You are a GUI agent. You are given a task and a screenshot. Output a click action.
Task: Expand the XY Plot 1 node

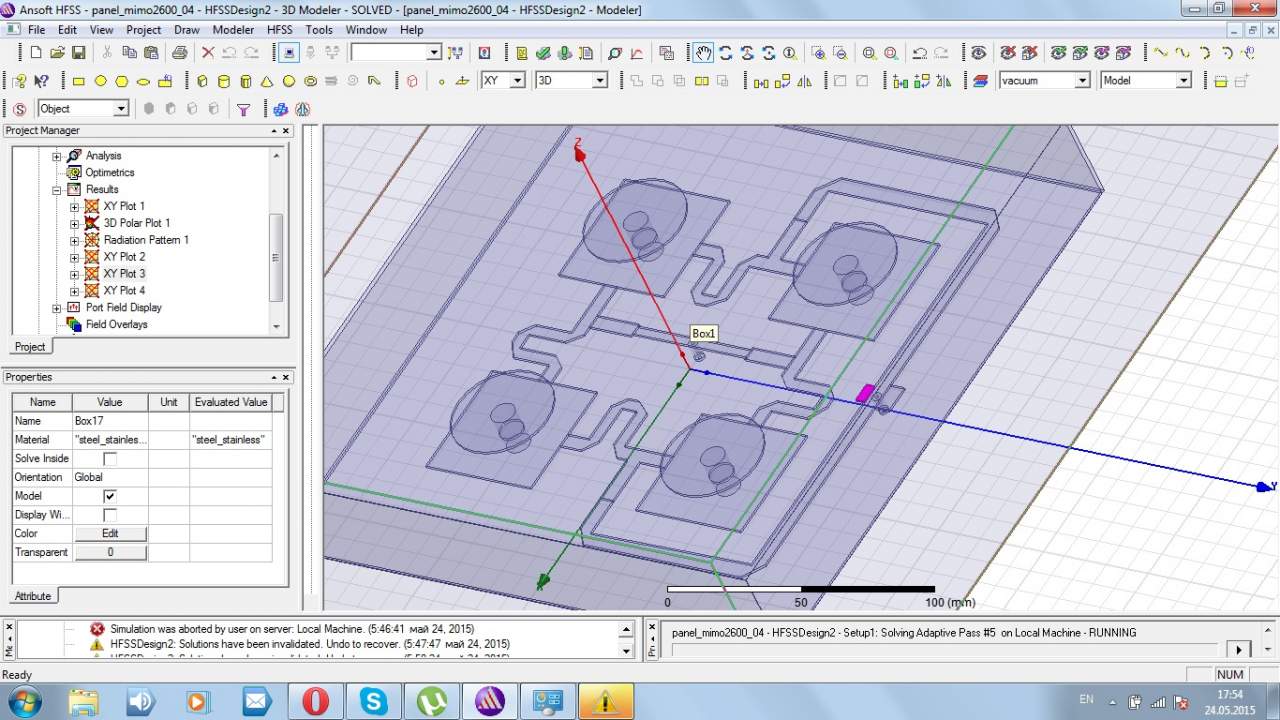click(74, 207)
